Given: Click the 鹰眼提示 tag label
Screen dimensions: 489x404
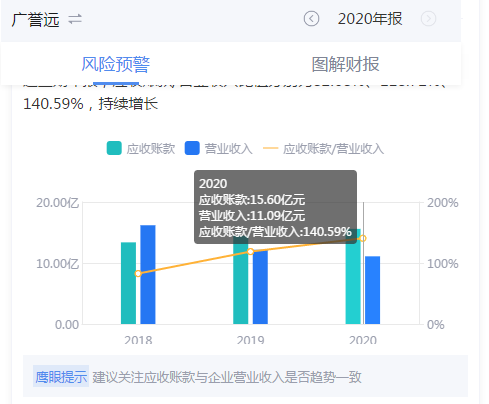Looking at the screenshot, I should click(x=61, y=377).
